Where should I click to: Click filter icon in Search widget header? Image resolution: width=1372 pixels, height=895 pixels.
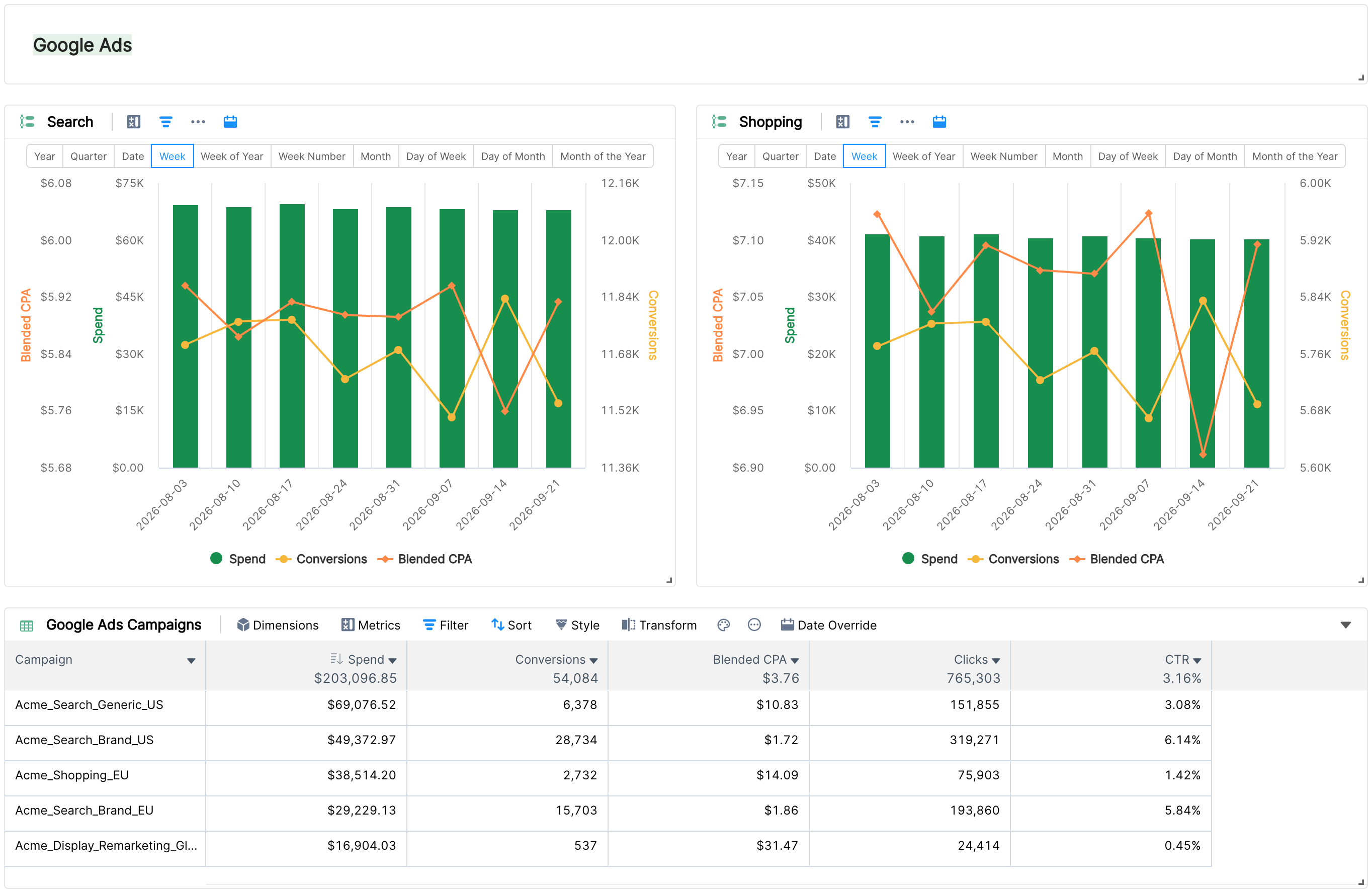point(165,122)
